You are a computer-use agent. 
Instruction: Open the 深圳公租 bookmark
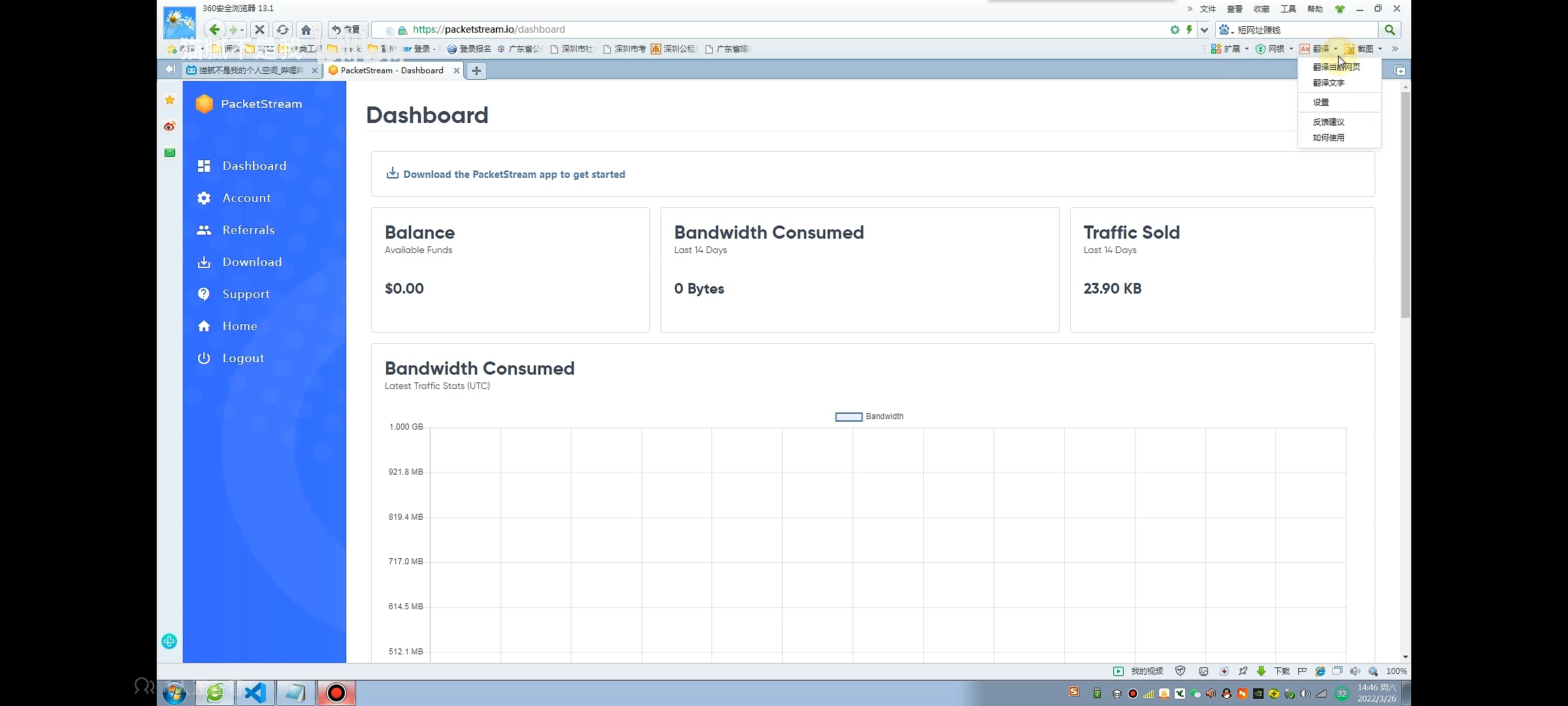pos(674,49)
